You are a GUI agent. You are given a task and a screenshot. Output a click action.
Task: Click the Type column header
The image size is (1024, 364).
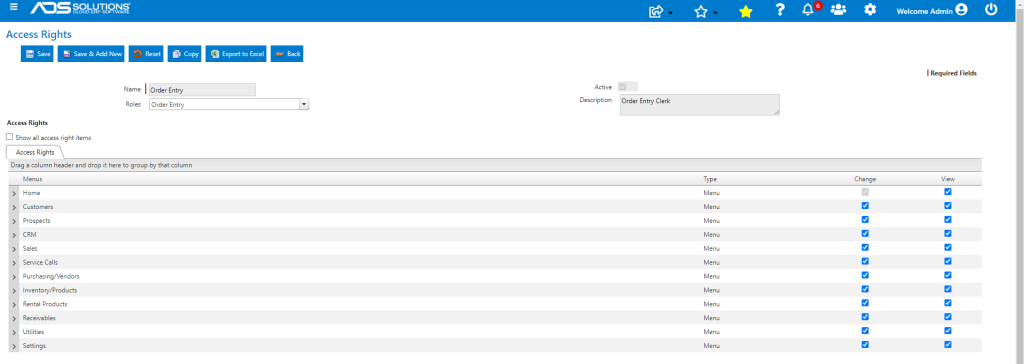[x=710, y=178]
